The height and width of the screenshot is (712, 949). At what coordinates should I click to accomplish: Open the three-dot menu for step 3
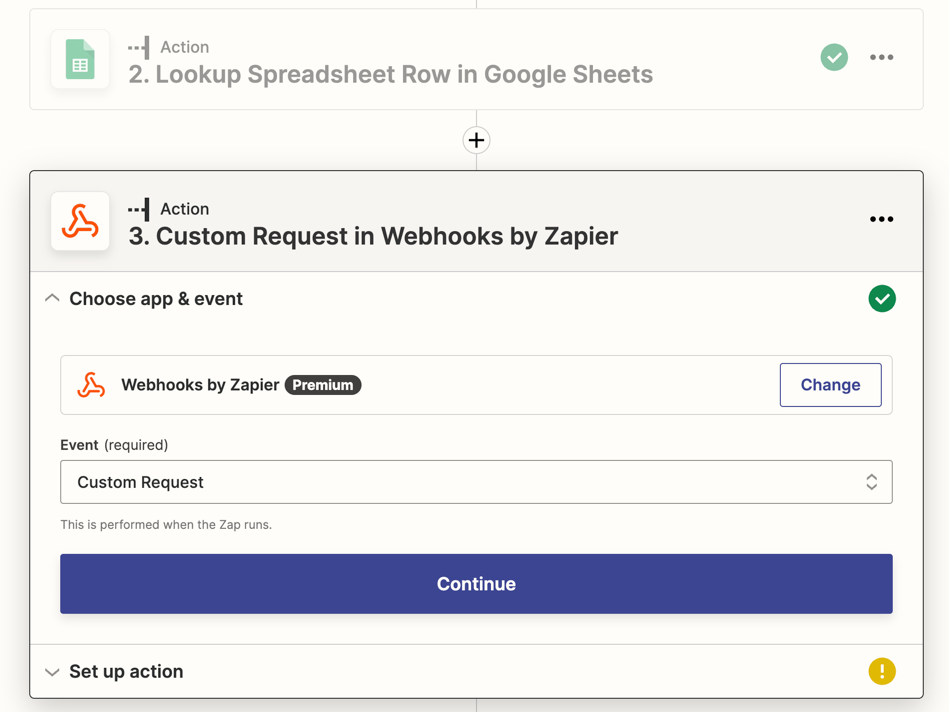coord(881,219)
